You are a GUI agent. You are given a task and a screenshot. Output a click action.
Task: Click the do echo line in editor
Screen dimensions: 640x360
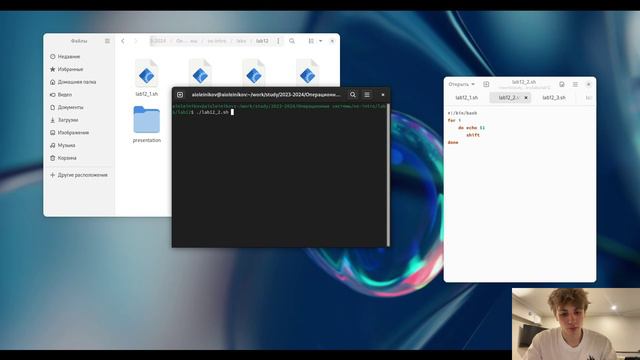(471, 128)
